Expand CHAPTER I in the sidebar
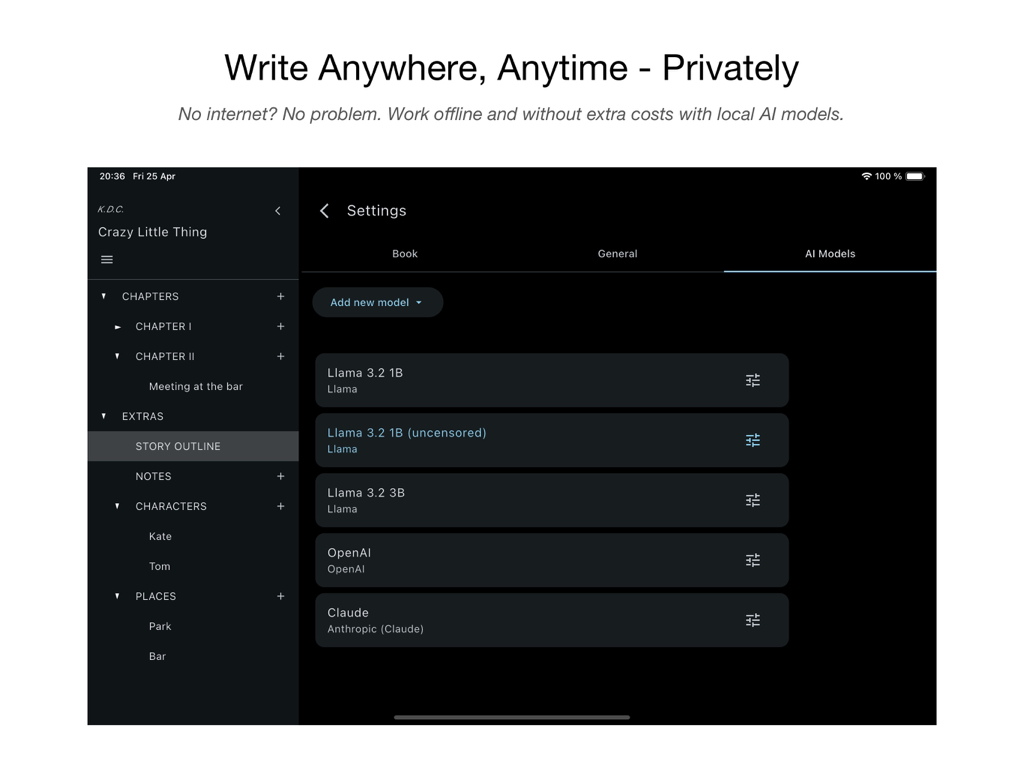Image resolution: width=1024 pixels, height=768 pixels. [x=118, y=326]
